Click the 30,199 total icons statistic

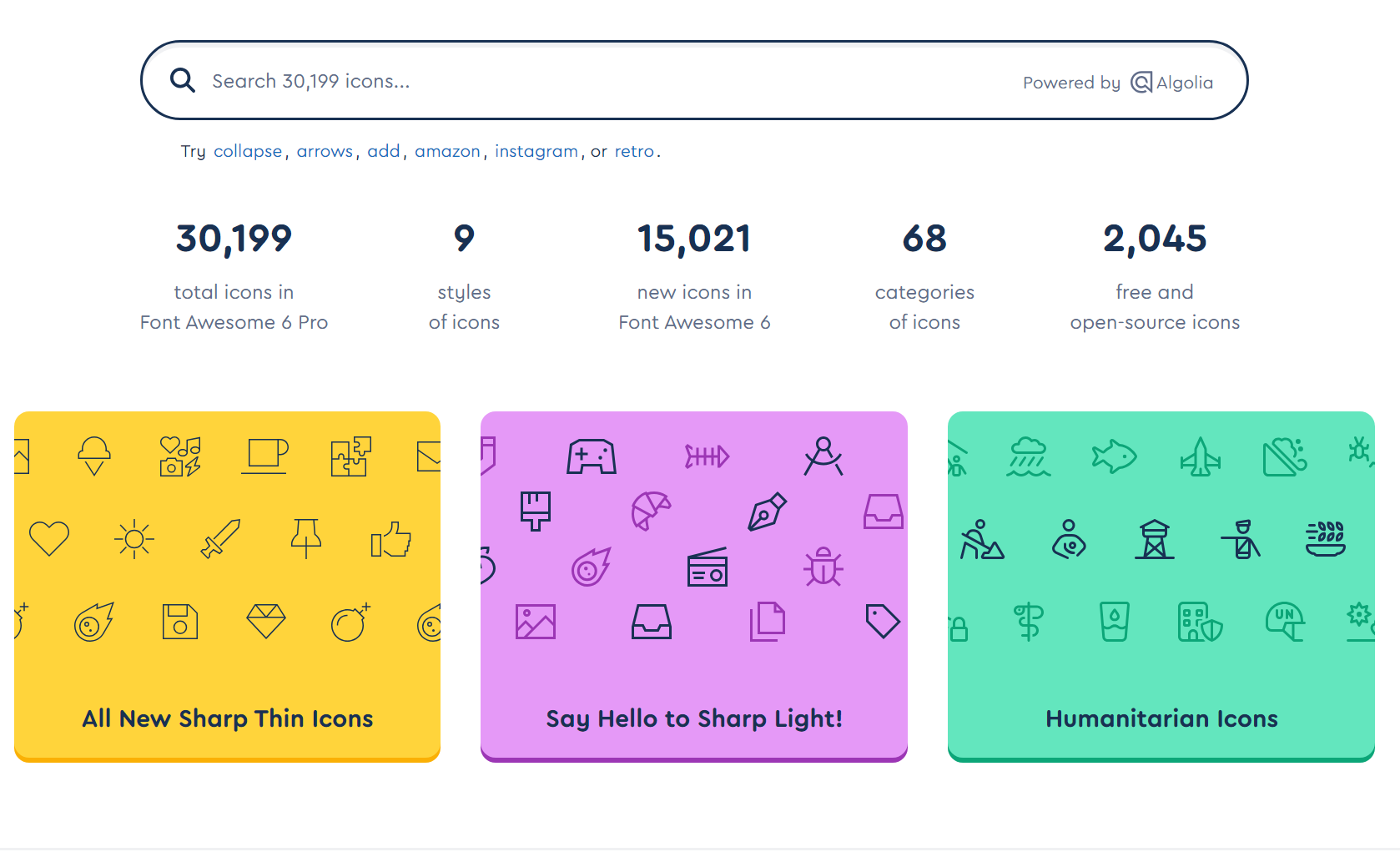pos(234,239)
